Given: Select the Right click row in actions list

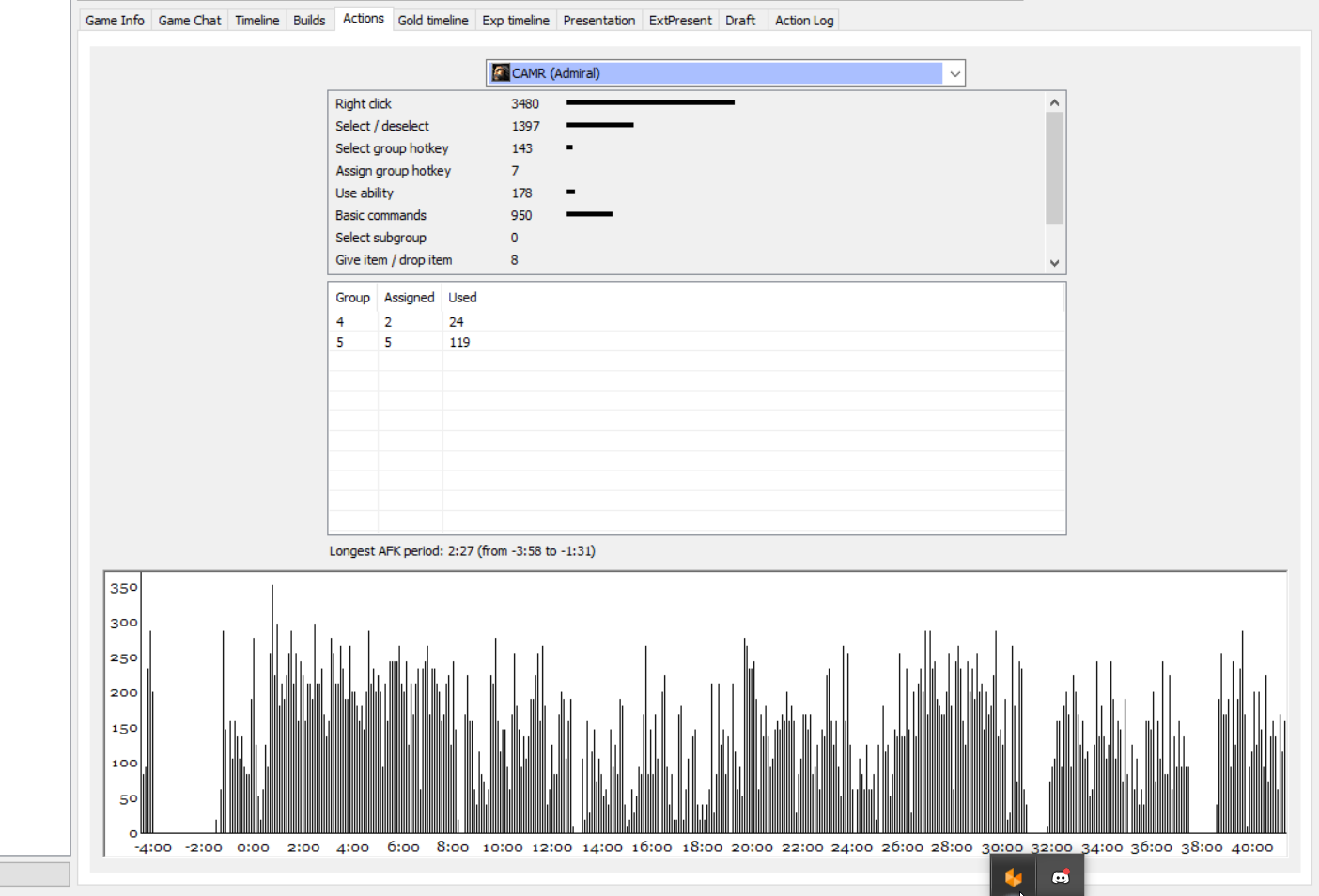Looking at the screenshot, I should click(x=687, y=103).
